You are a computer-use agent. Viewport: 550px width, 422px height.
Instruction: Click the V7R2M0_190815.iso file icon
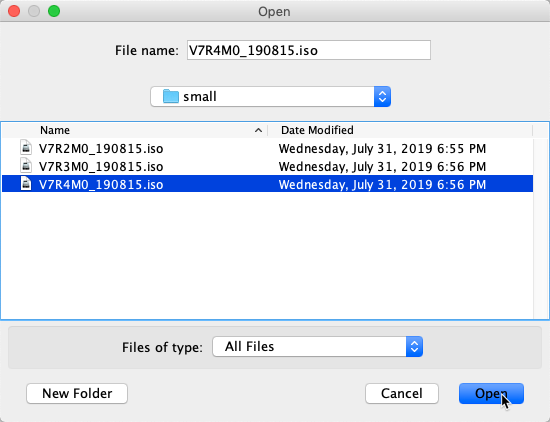click(x=26, y=148)
